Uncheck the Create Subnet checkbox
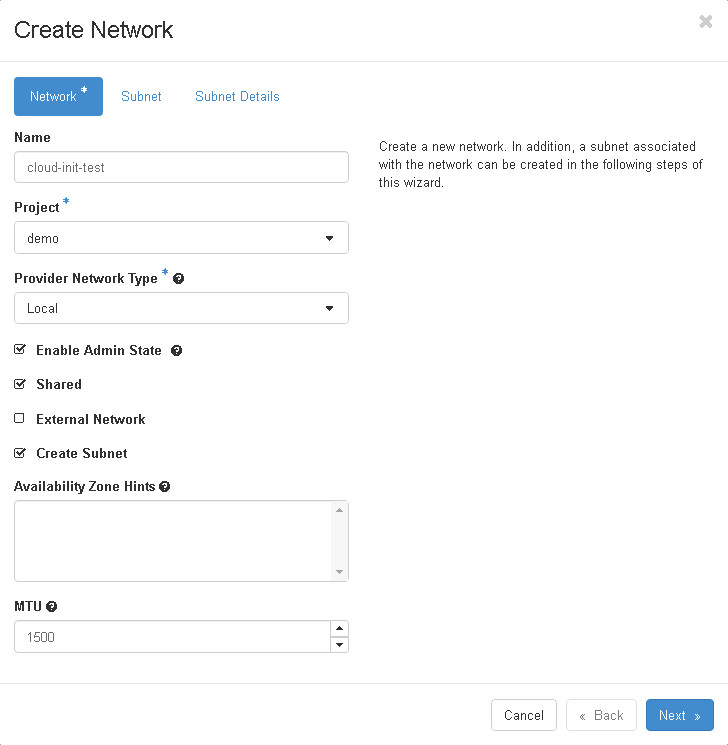This screenshot has width=728, height=745. (x=20, y=453)
